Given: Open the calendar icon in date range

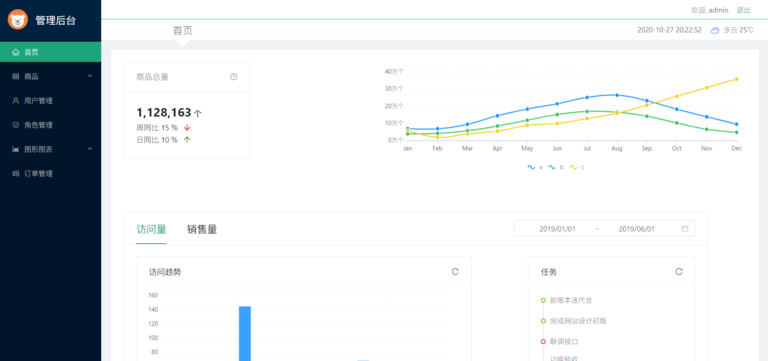Looking at the screenshot, I should 685,228.
